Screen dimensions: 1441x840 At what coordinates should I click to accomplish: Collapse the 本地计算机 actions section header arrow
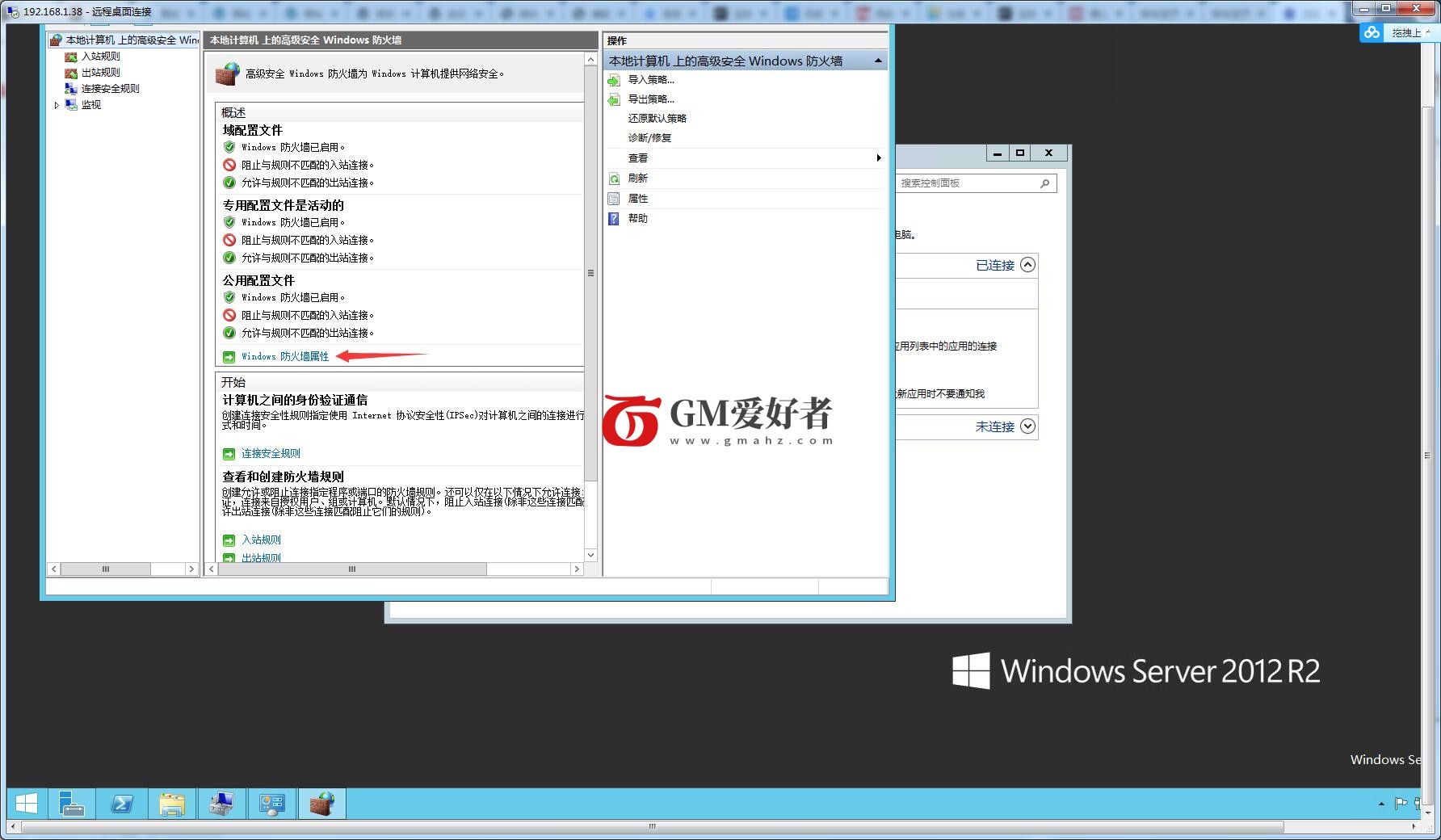pyautogui.click(x=878, y=61)
